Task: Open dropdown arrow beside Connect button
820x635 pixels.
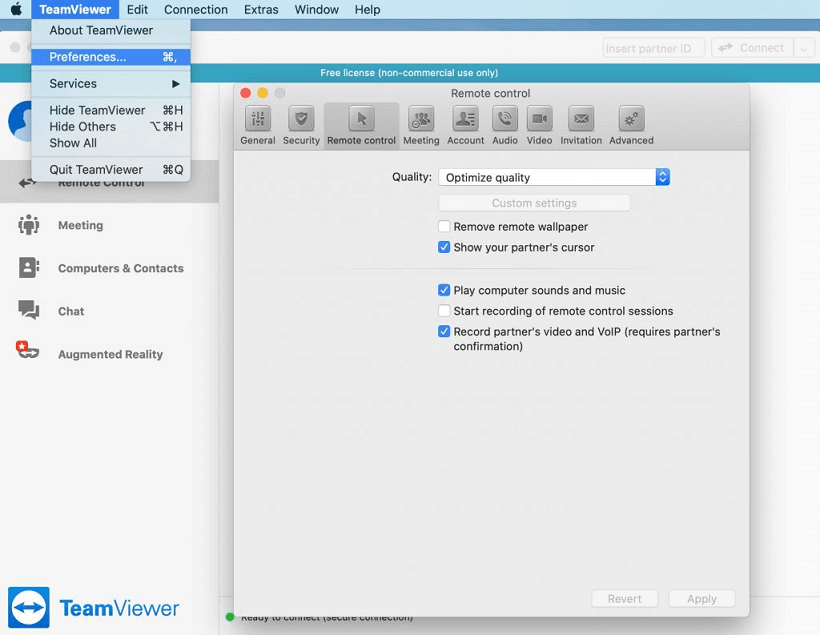Action: click(x=804, y=48)
